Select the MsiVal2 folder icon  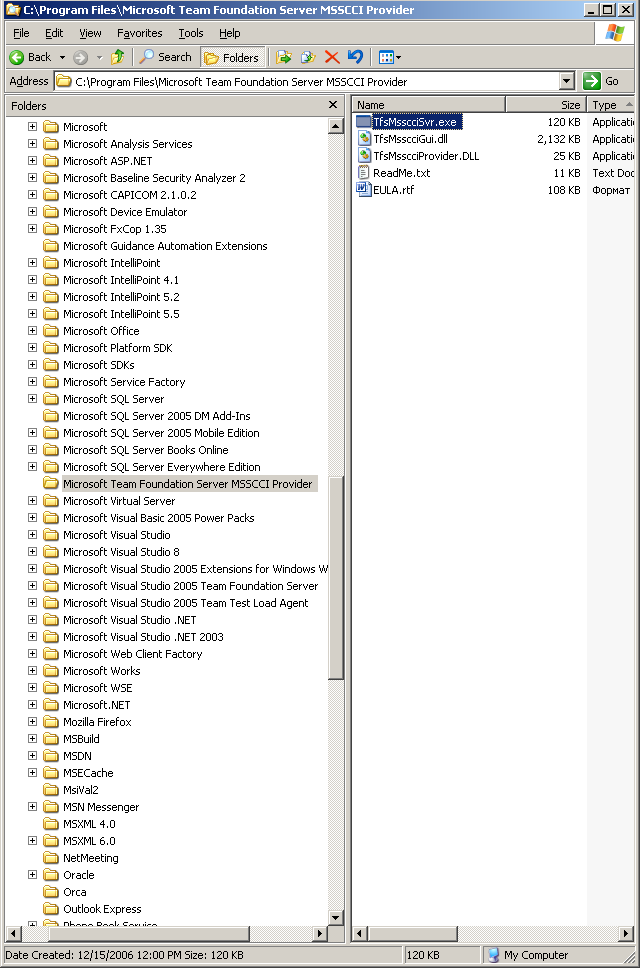51,790
